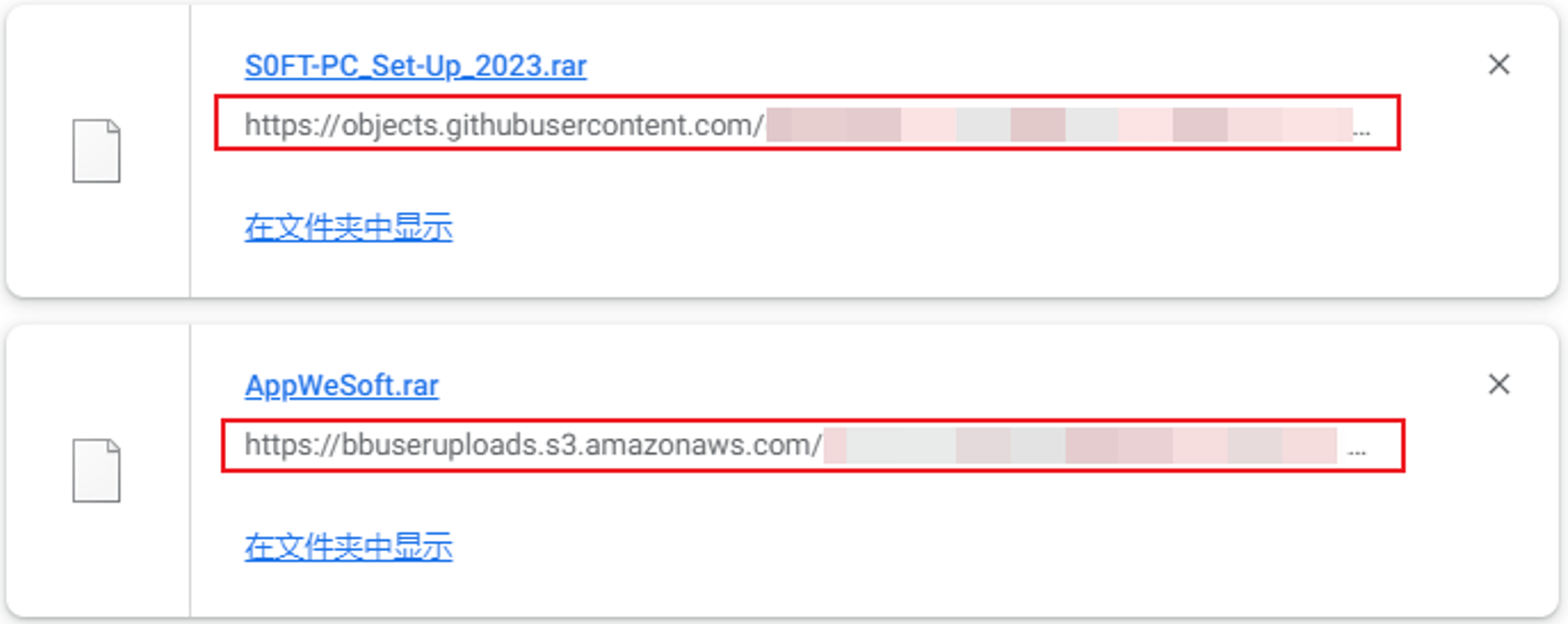
Task: Select the AppWeSoft.rar download card background
Action: [783, 471]
